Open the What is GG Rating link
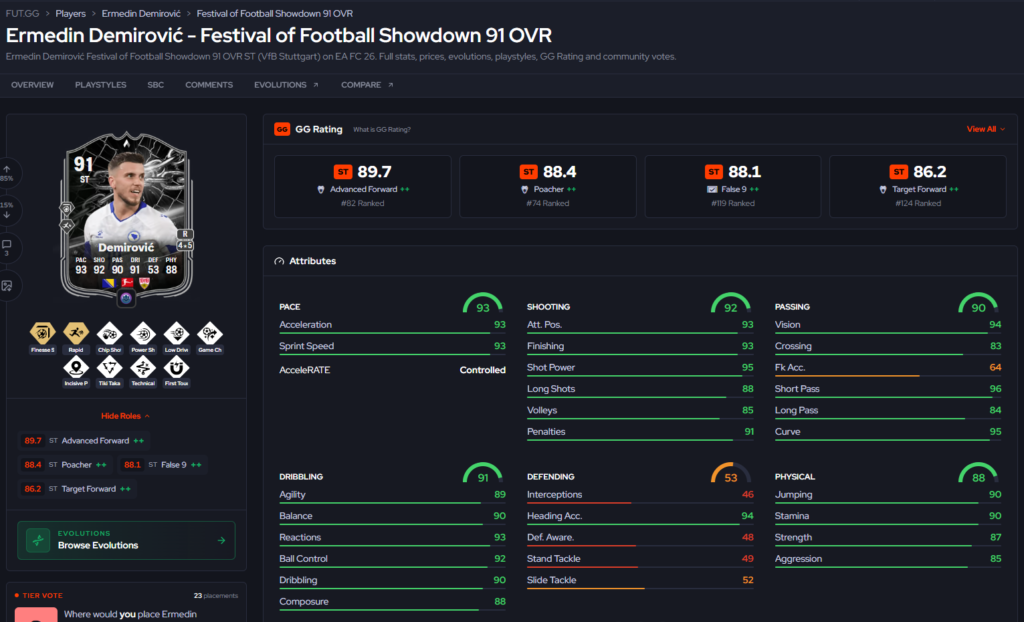Image resolution: width=1024 pixels, height=622 pixels. pos(382,129)
